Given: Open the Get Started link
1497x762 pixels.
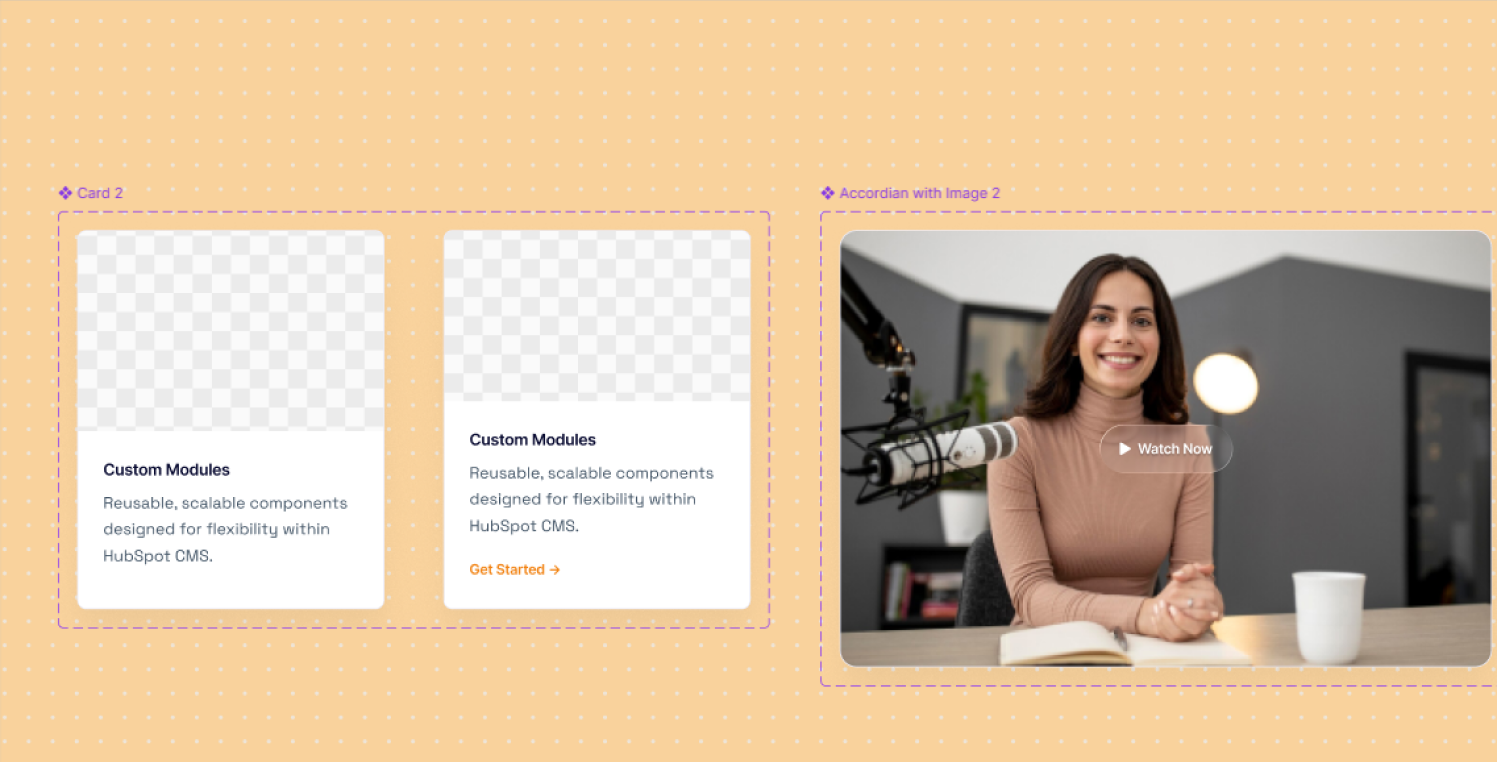Looking at the screenshot, I should [x=508, y=570].
